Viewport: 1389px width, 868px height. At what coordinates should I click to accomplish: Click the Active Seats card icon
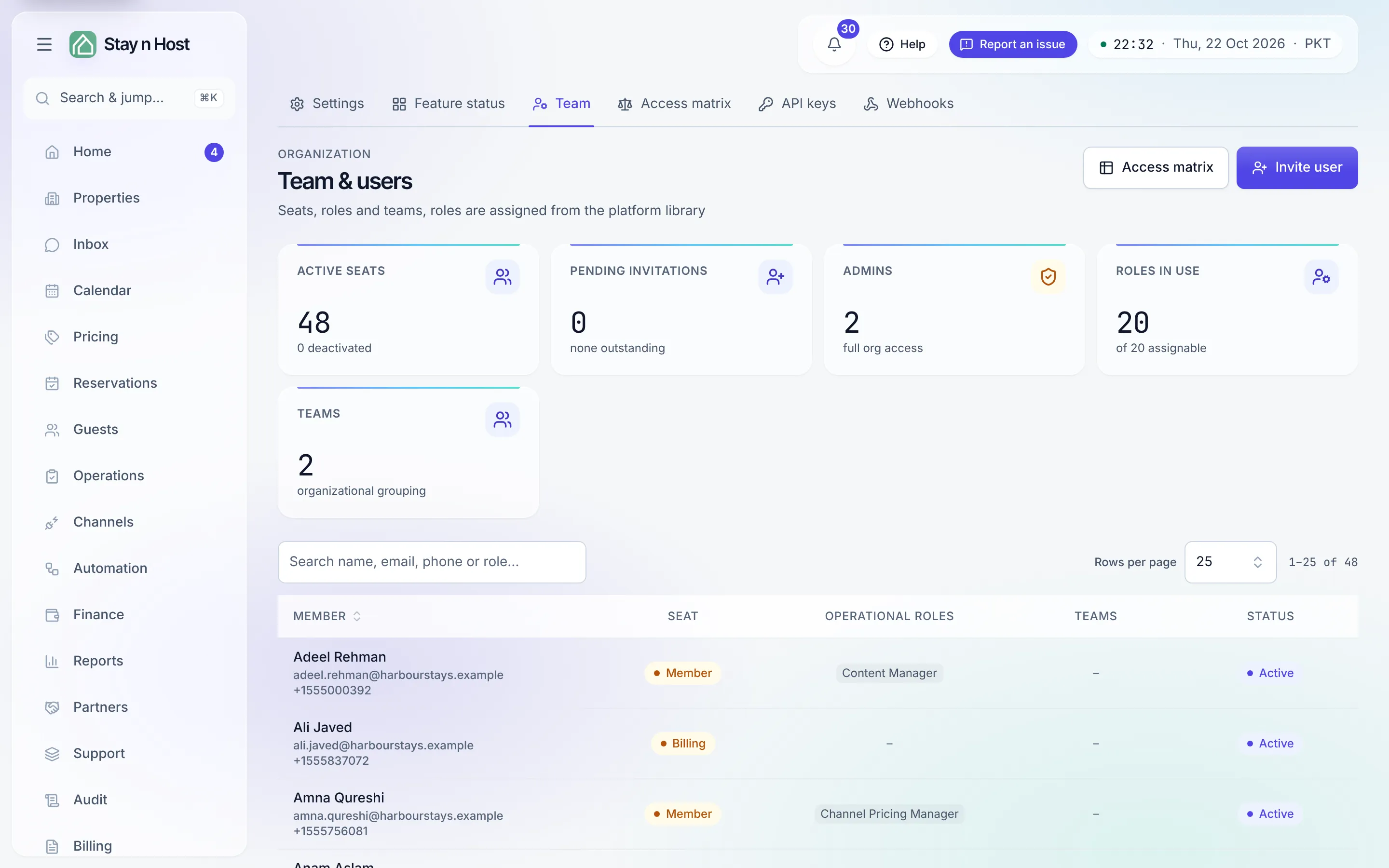(x=502, y=277)
